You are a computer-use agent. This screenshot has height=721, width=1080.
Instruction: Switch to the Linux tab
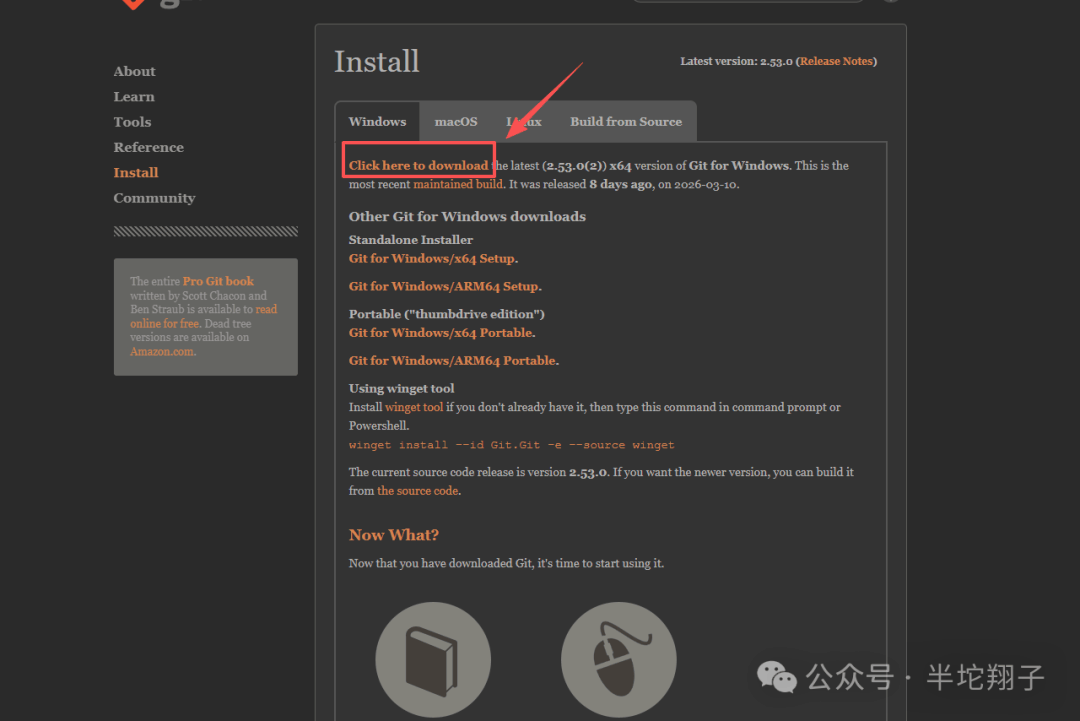[x=523, y=122]
